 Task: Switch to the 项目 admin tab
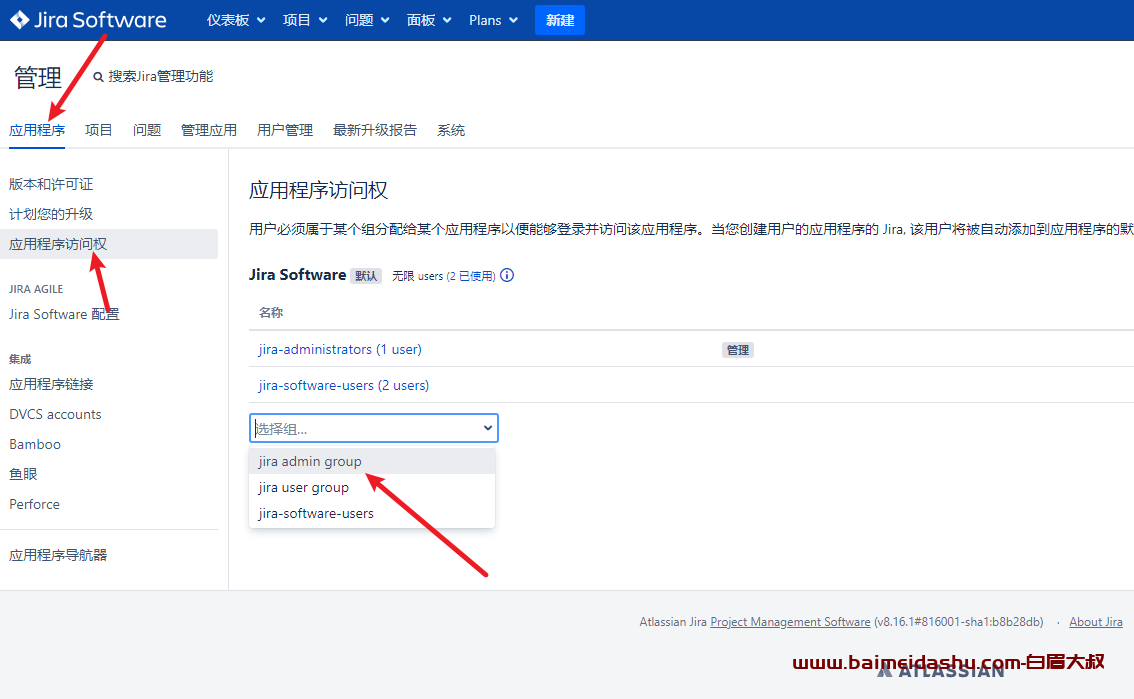(98, 130)
